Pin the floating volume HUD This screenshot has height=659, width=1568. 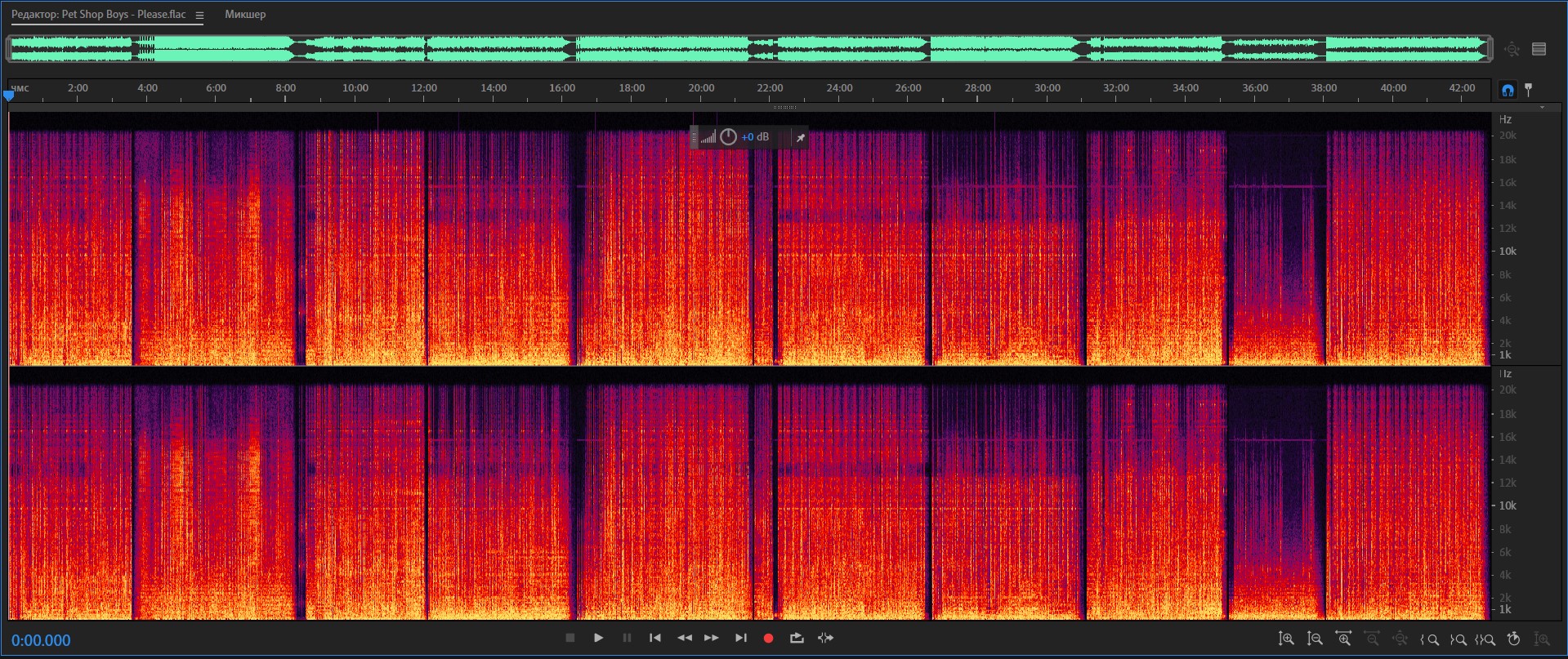(801, 138)
